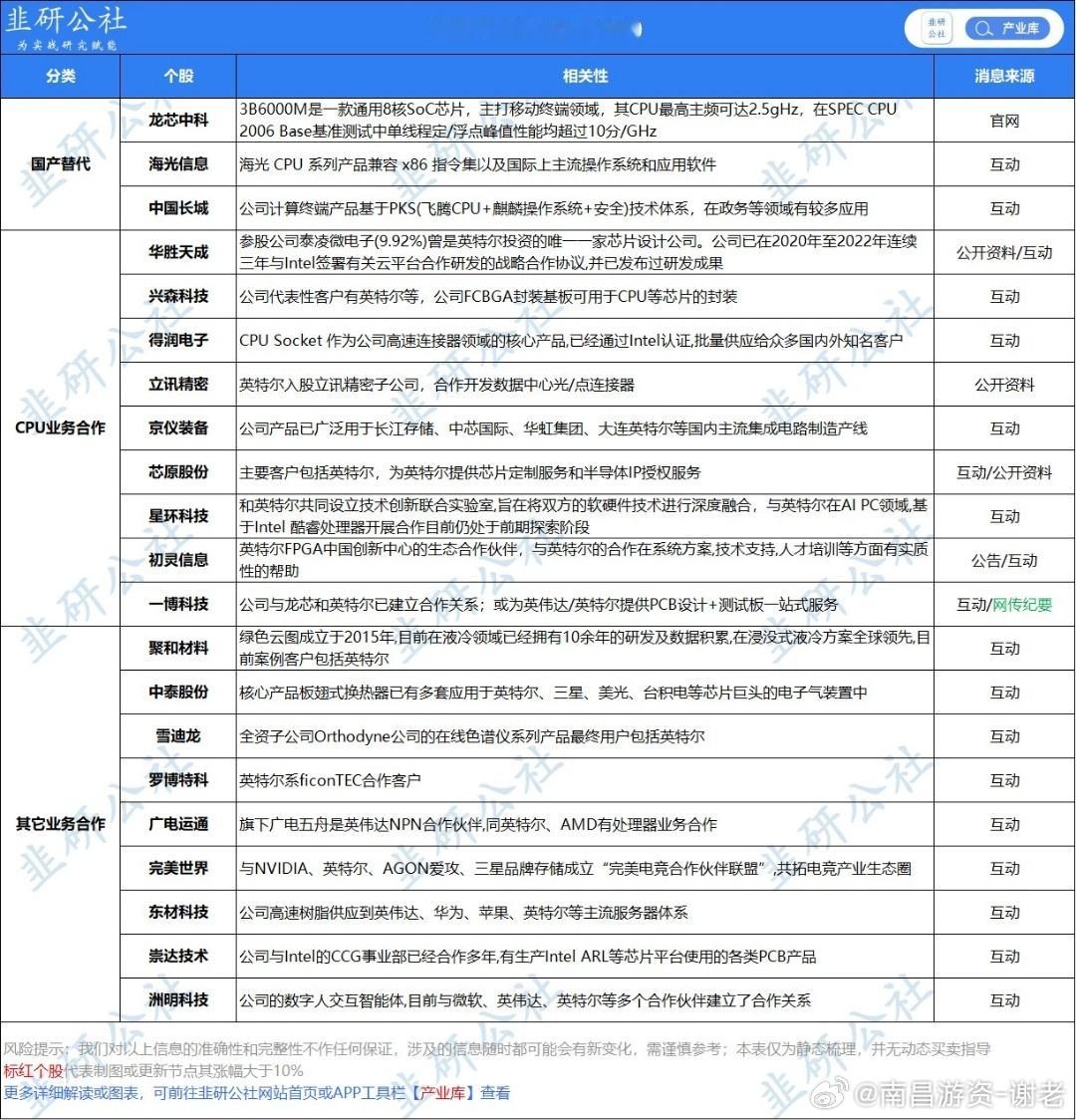Click 英特尔入股立讯精密子公司 description
Screen dimensions: 1076x1120
[x=437, y=385]
